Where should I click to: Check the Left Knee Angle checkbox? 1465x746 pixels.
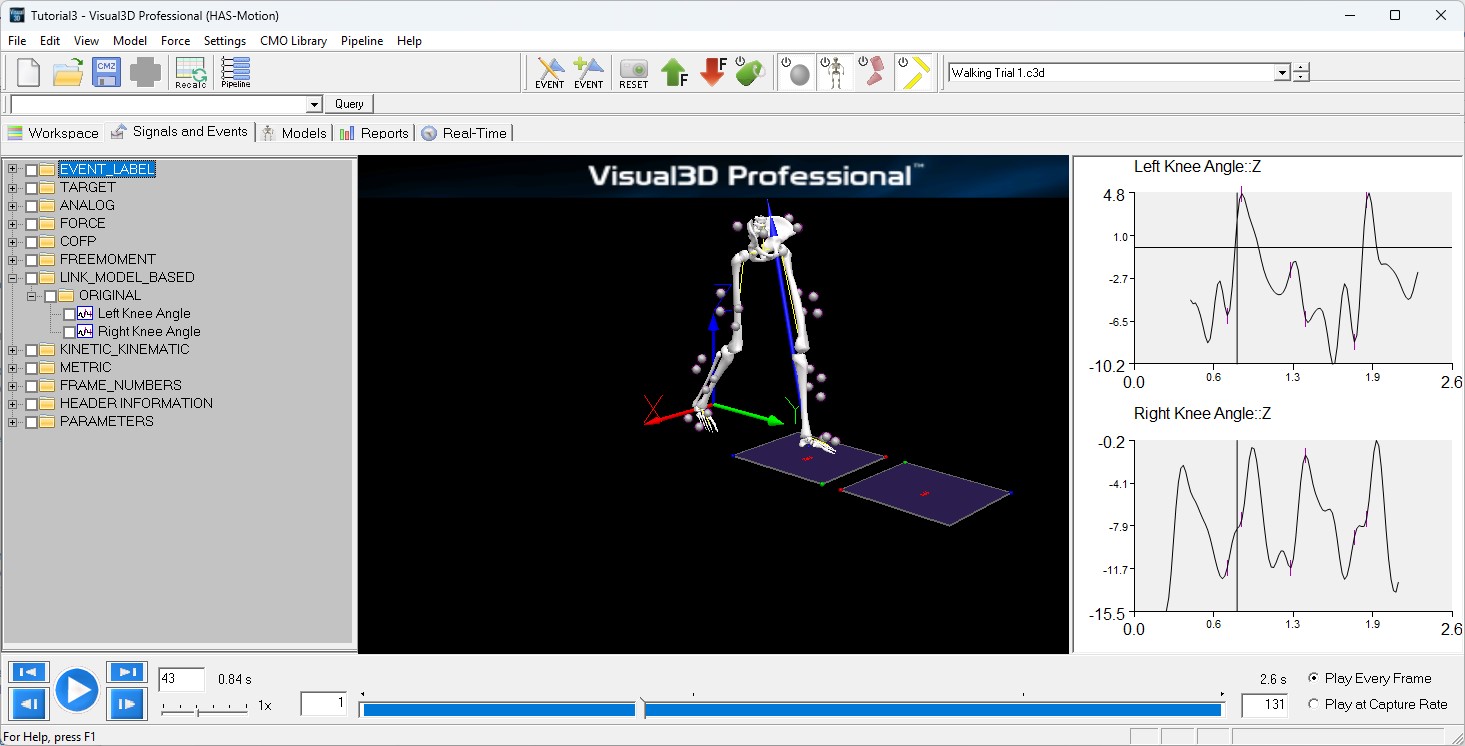69,314
